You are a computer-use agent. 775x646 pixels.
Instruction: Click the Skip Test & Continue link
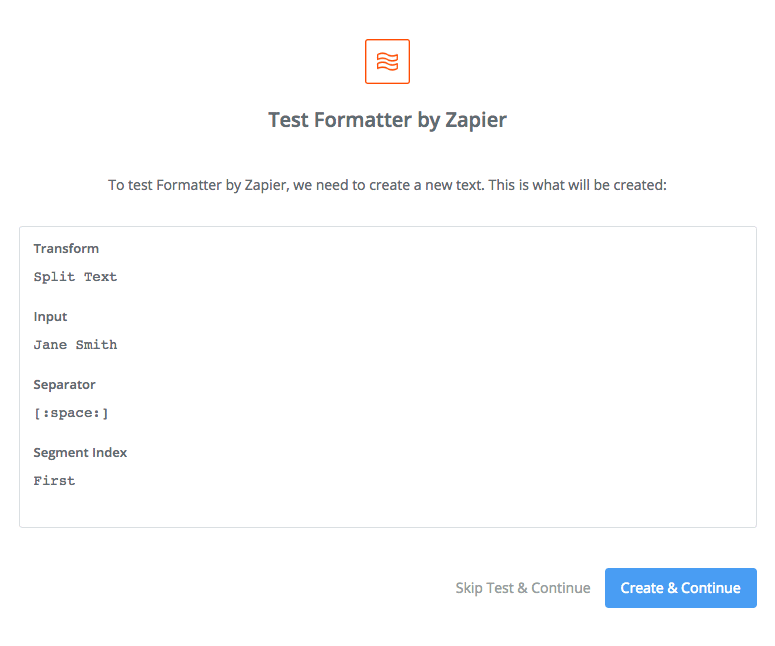[x=523, y=588]
